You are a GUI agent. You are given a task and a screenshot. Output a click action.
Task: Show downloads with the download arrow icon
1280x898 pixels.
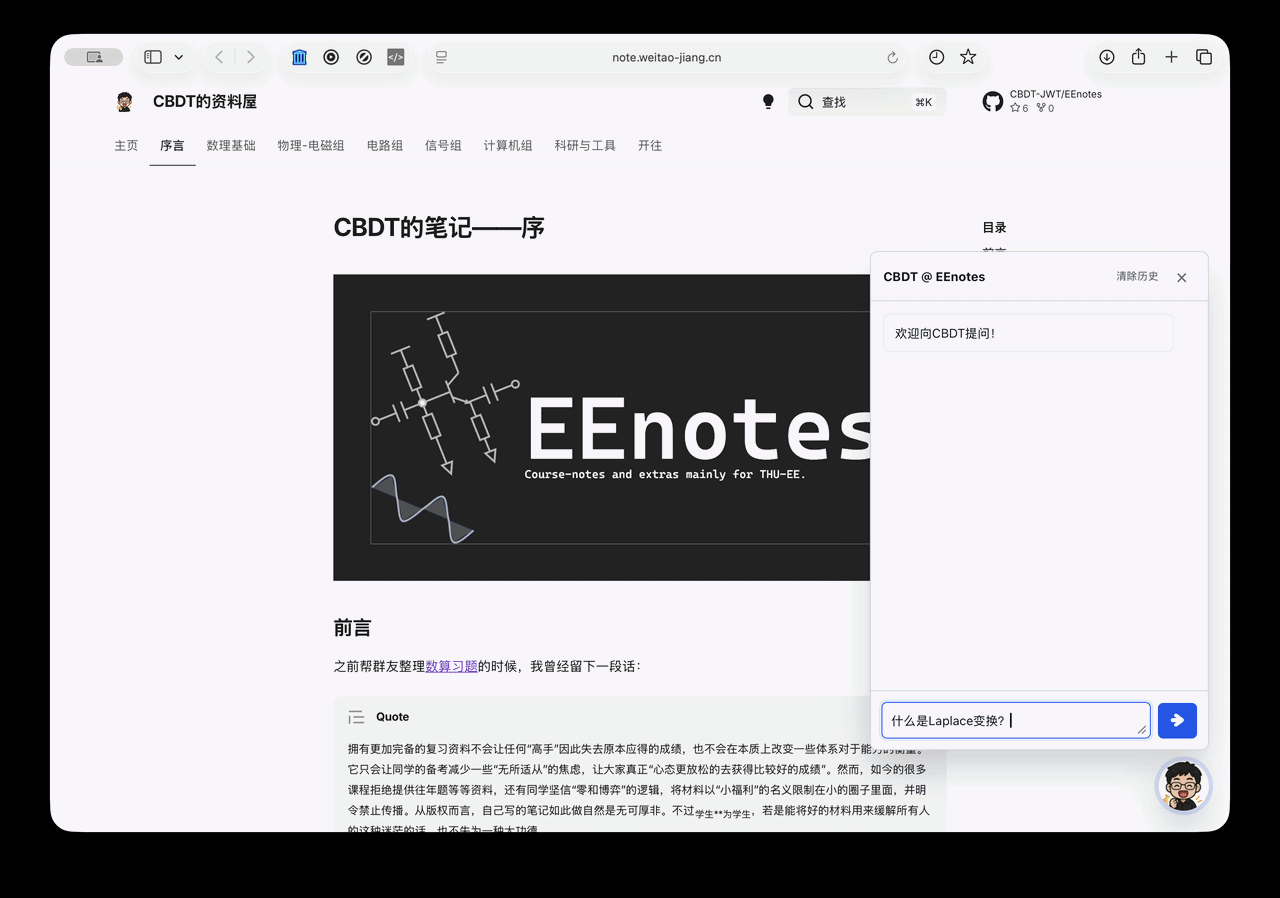coord(1107,57)
